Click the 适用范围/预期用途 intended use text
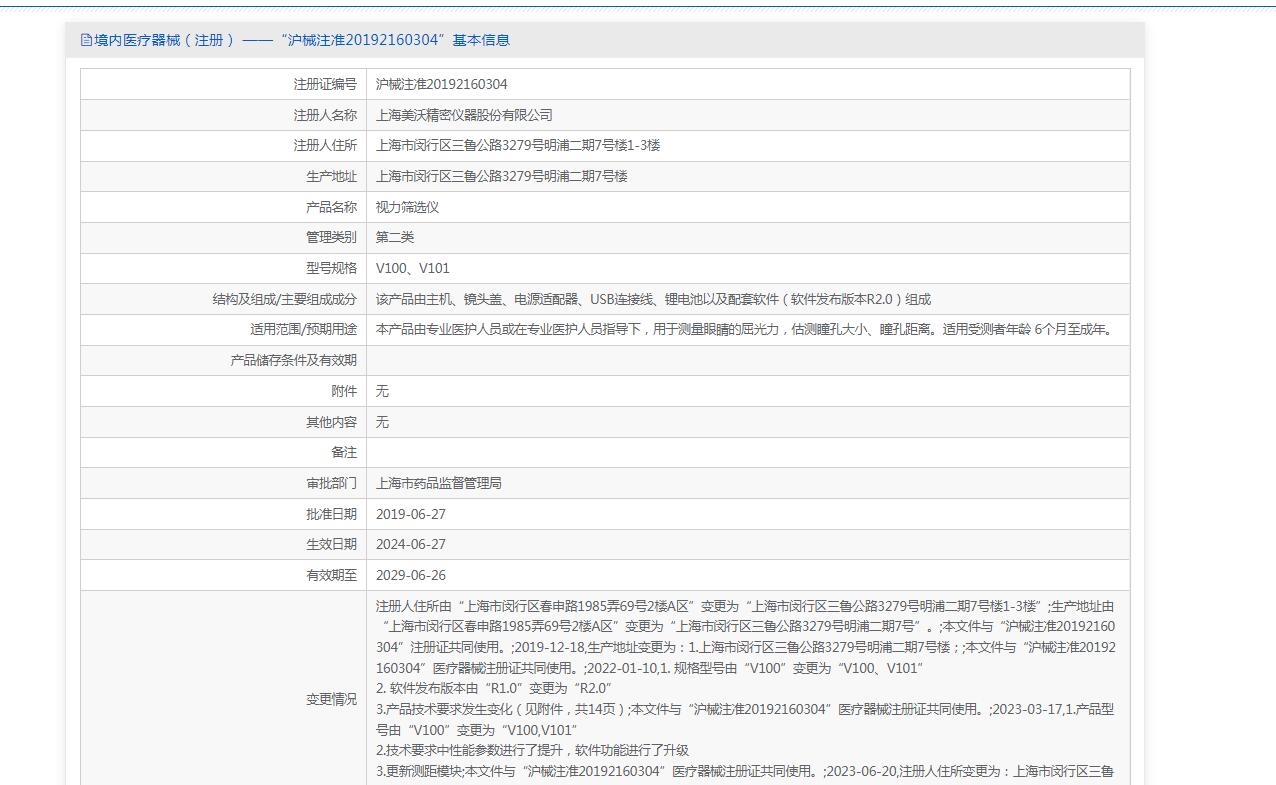This screenshot has width=1276, height=785. 744,329
